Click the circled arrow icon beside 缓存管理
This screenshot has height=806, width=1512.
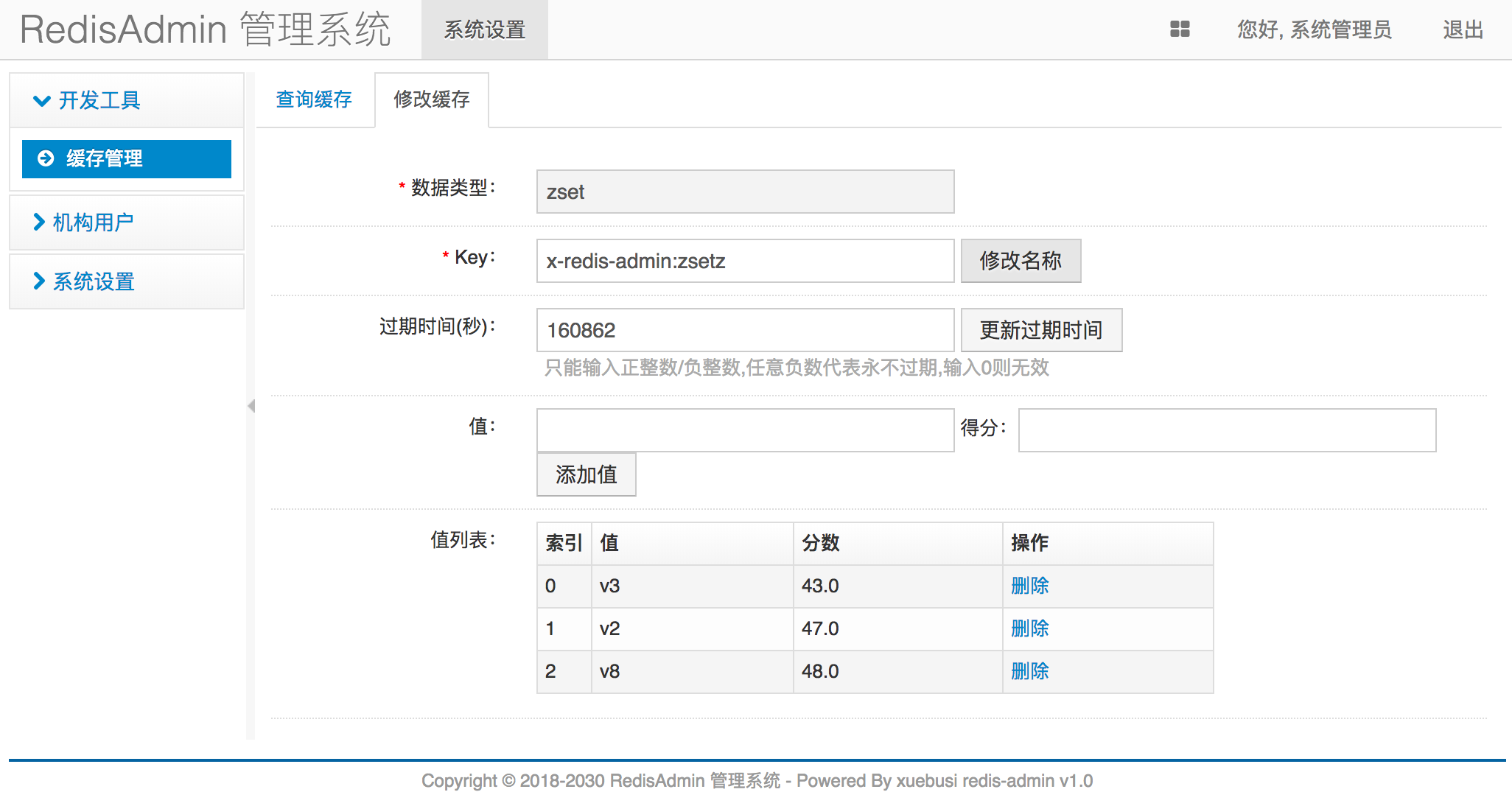tap(46, 158)
